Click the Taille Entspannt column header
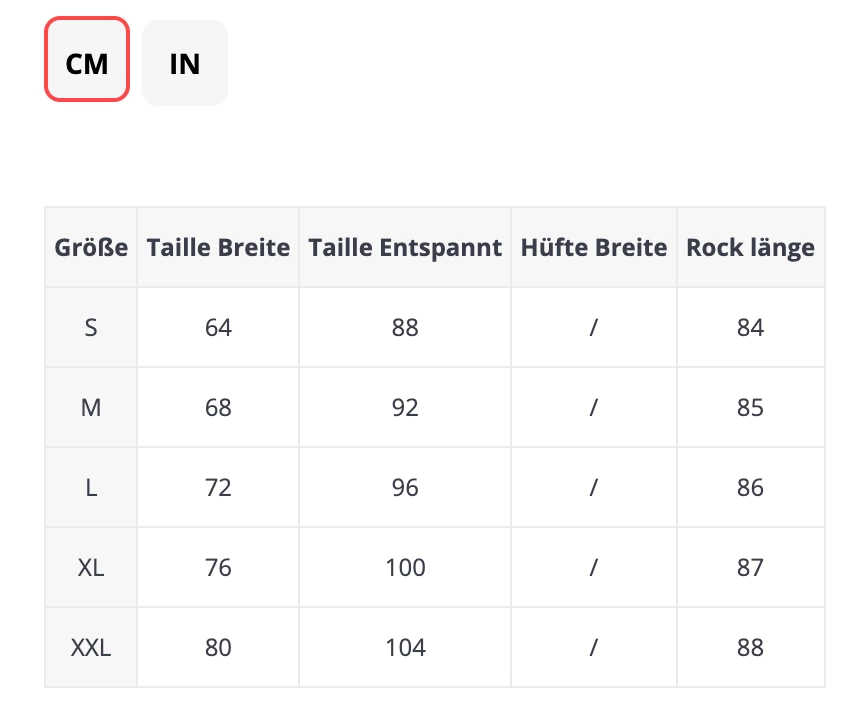 tap(405, 247)
